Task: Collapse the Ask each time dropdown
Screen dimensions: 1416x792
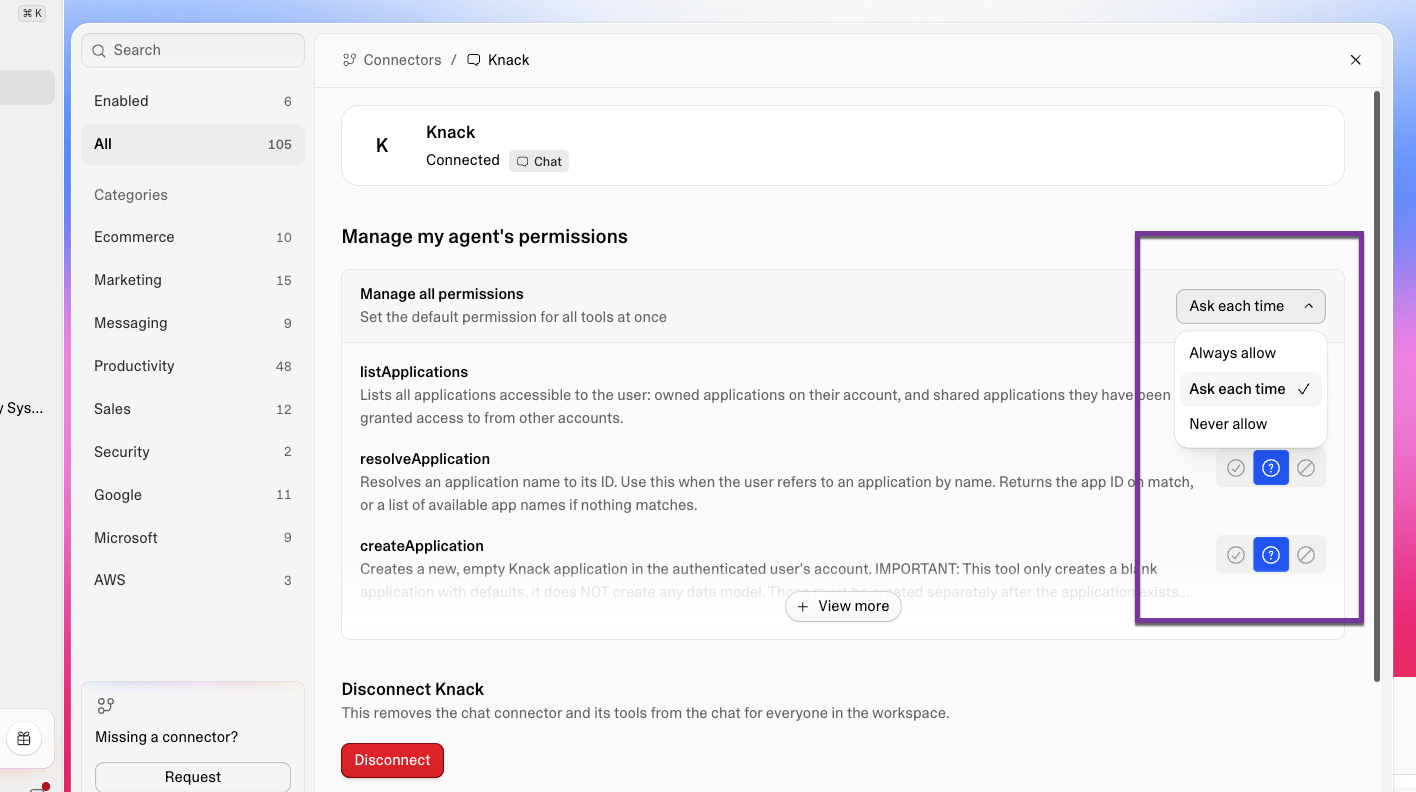Action: (x=1251, y=306)
